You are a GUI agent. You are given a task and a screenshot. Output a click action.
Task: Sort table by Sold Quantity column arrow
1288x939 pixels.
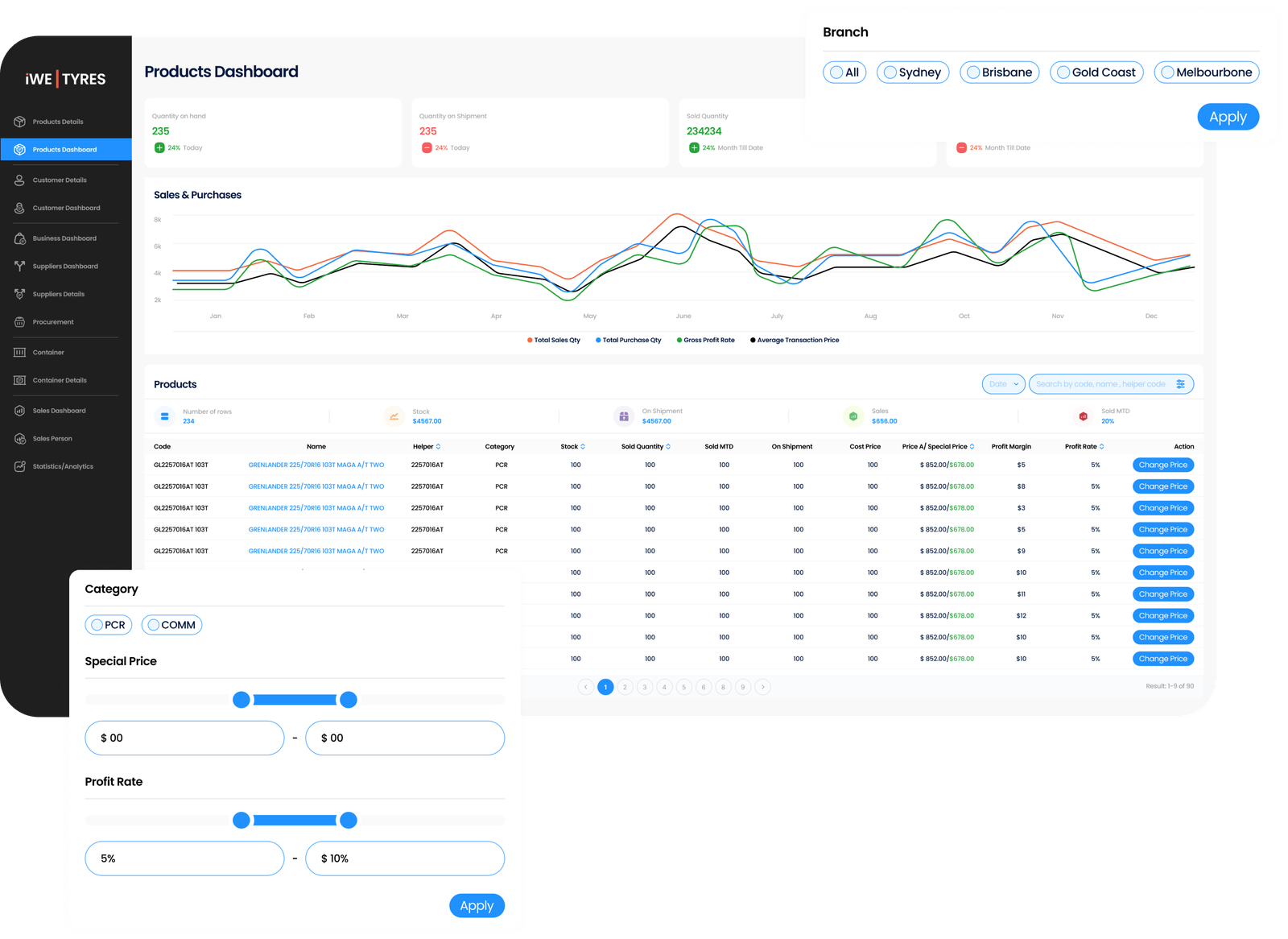coord(668,446)
